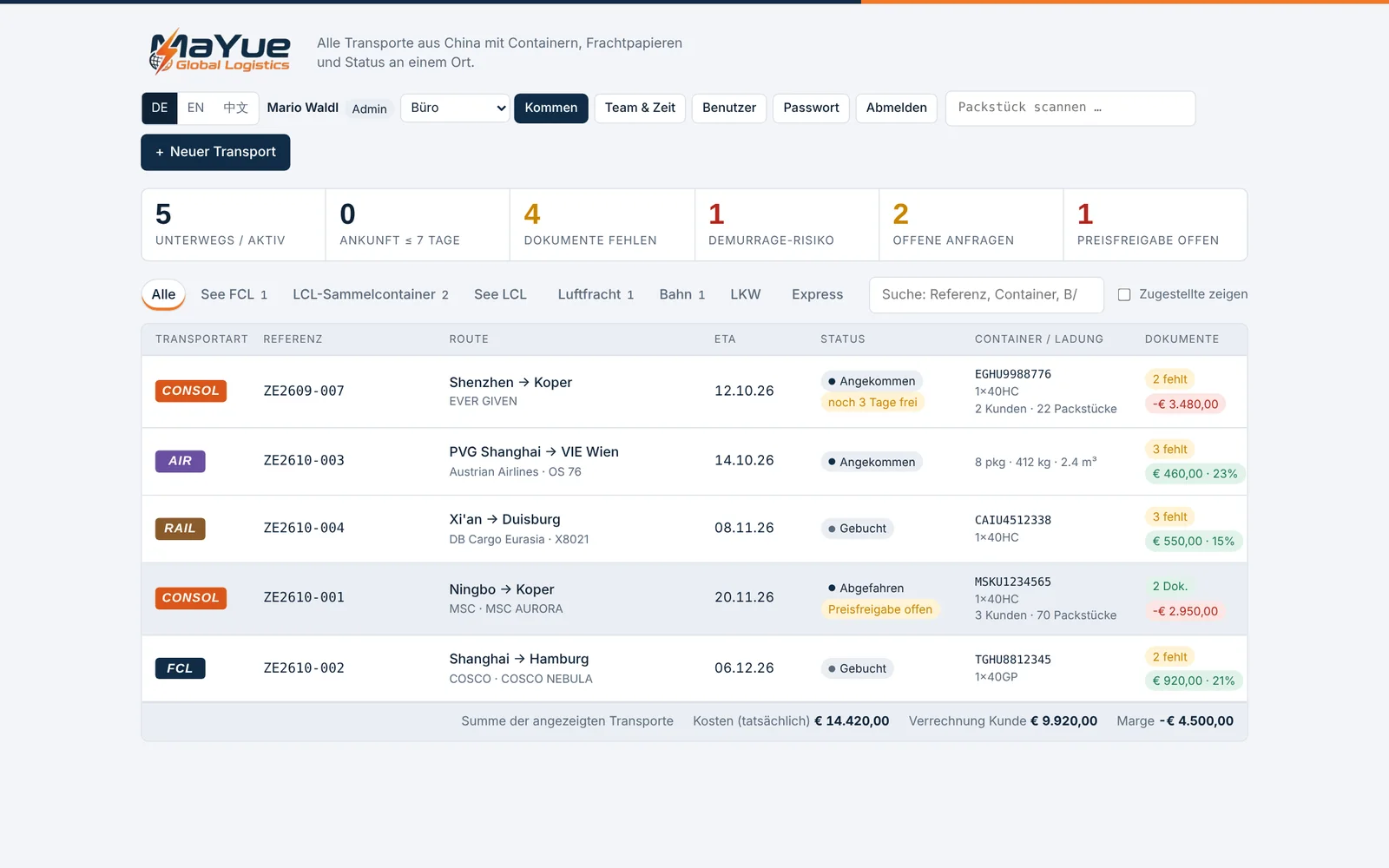
Task: Open reference ZE2610-001
Action: point(304,597)
